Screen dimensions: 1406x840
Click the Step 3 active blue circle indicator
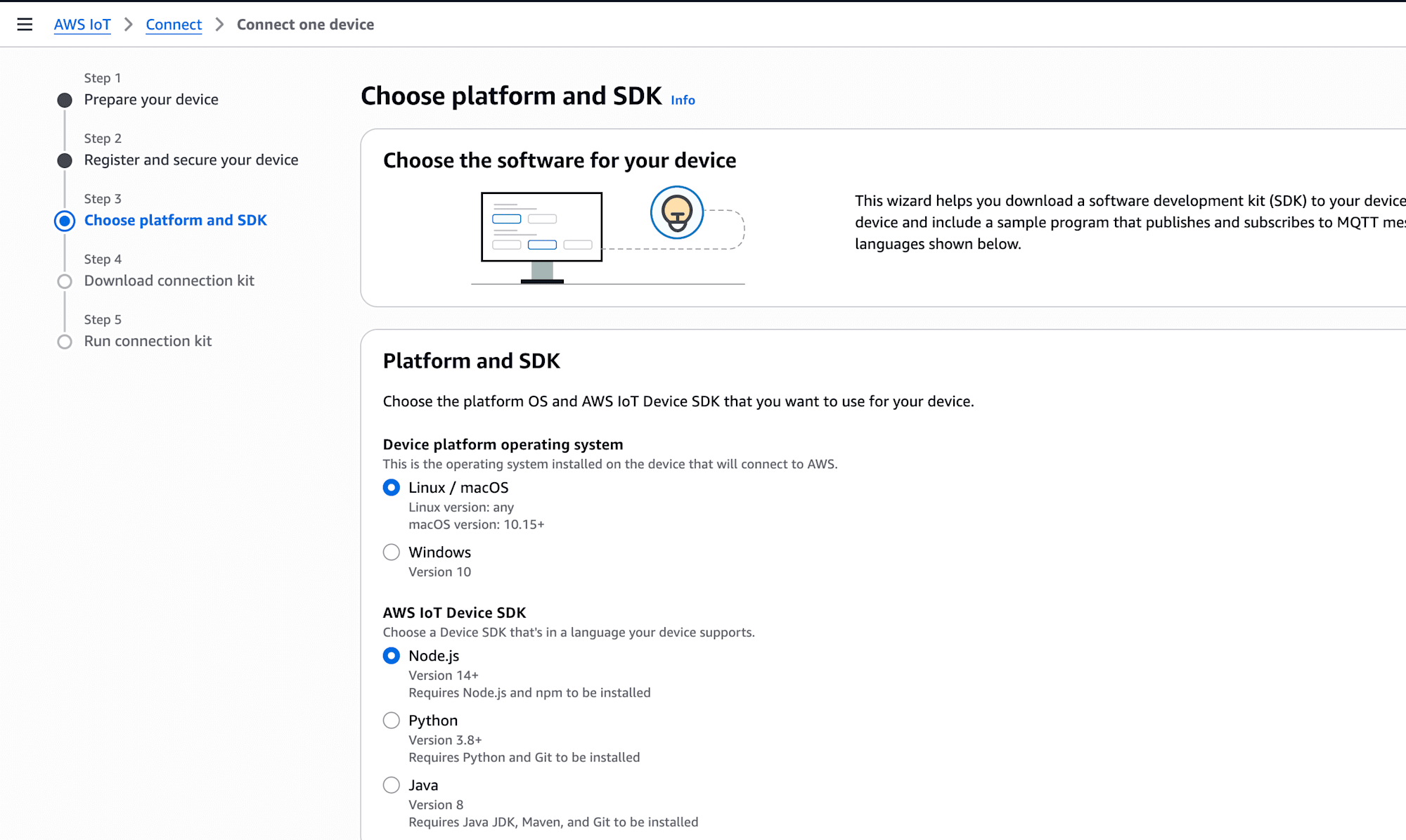coord(65,221)
